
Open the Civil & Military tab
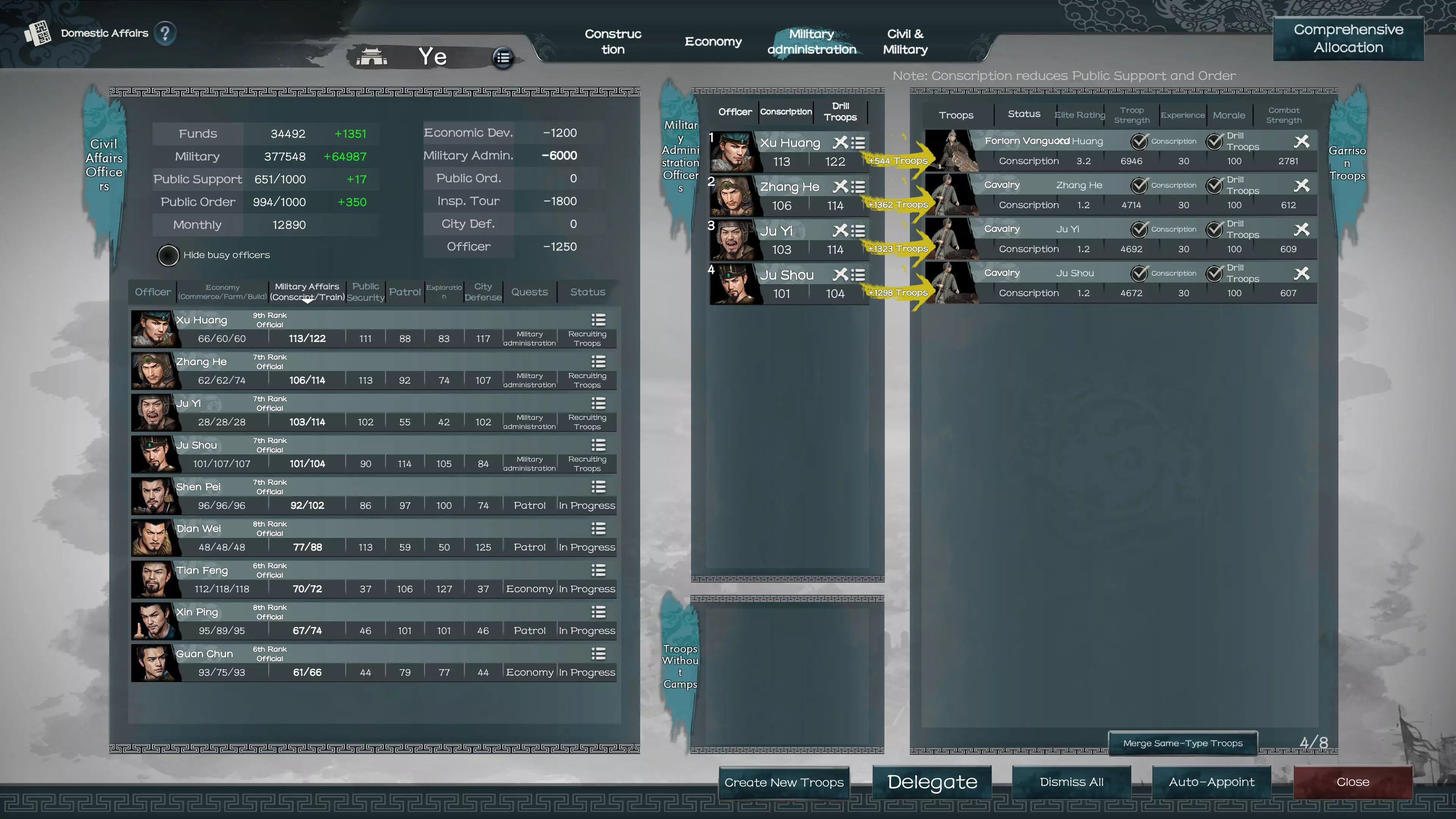coord(905,41)
